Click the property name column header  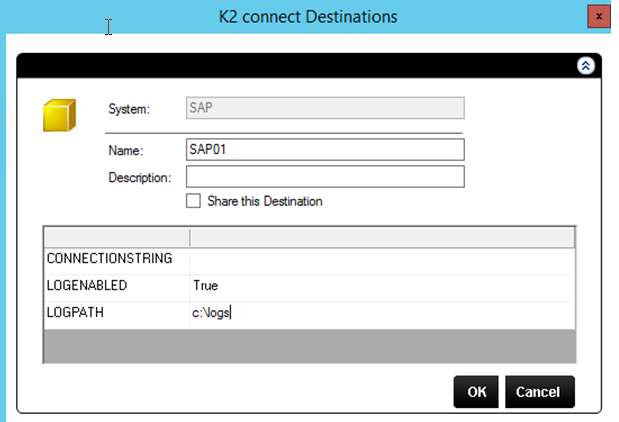coord(116,238)
